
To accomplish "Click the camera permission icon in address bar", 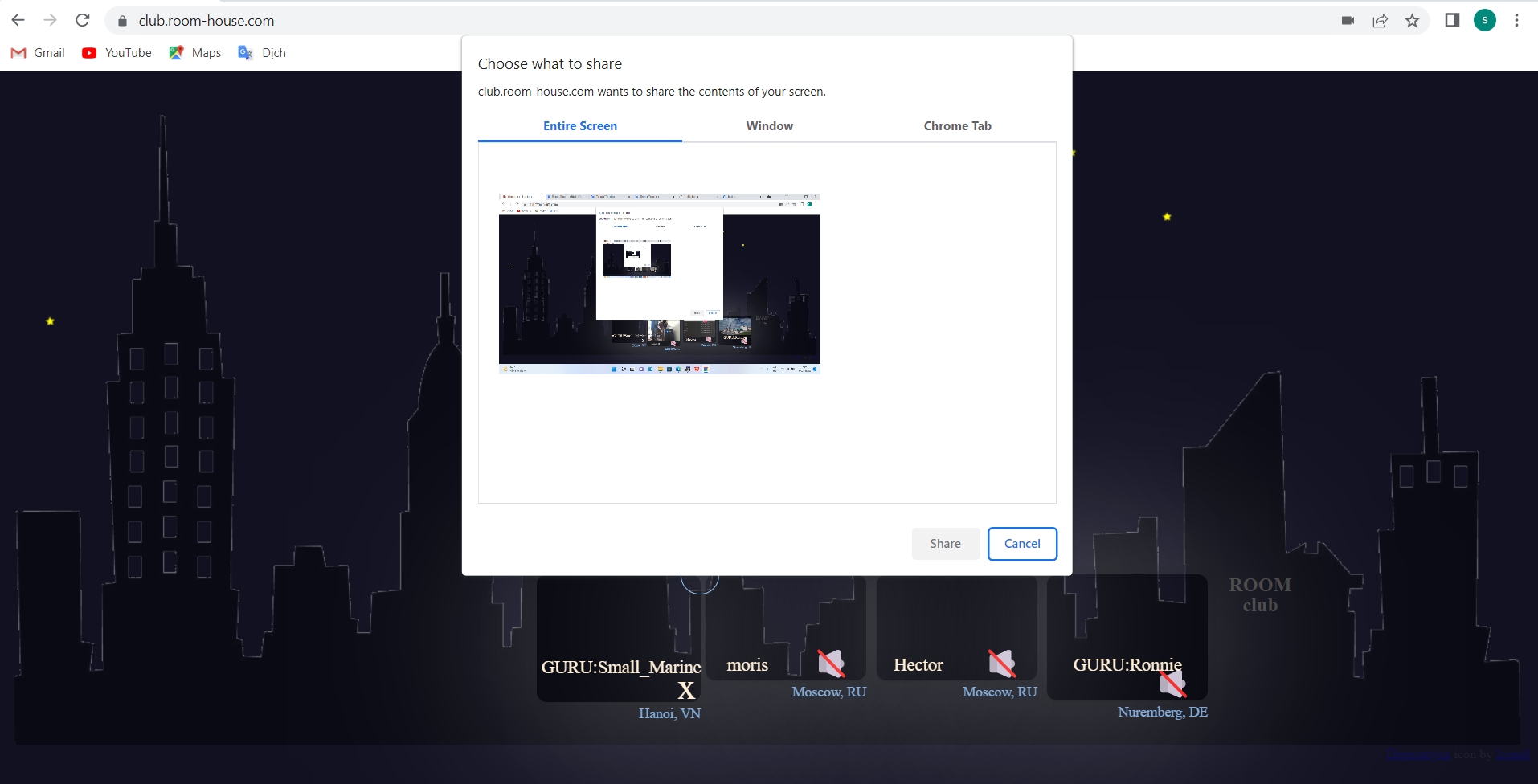I will click(1348, 21).
